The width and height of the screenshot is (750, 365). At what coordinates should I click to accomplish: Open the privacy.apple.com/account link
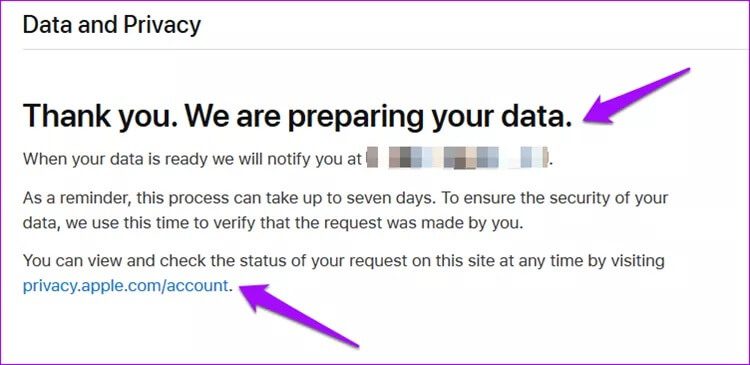tap(125, 286)
